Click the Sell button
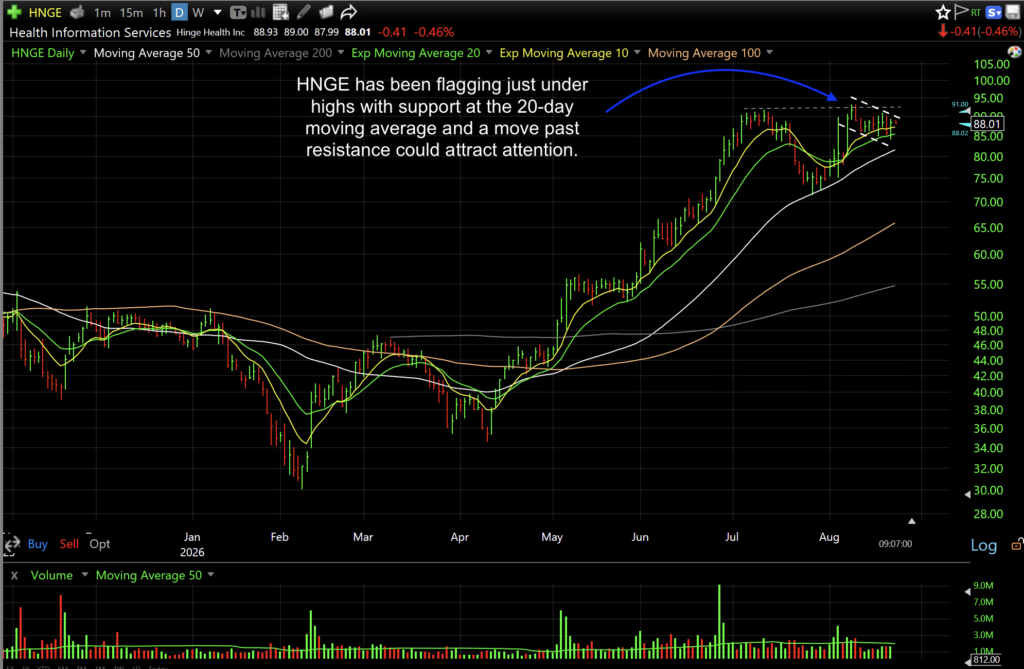 pos(69,544)
